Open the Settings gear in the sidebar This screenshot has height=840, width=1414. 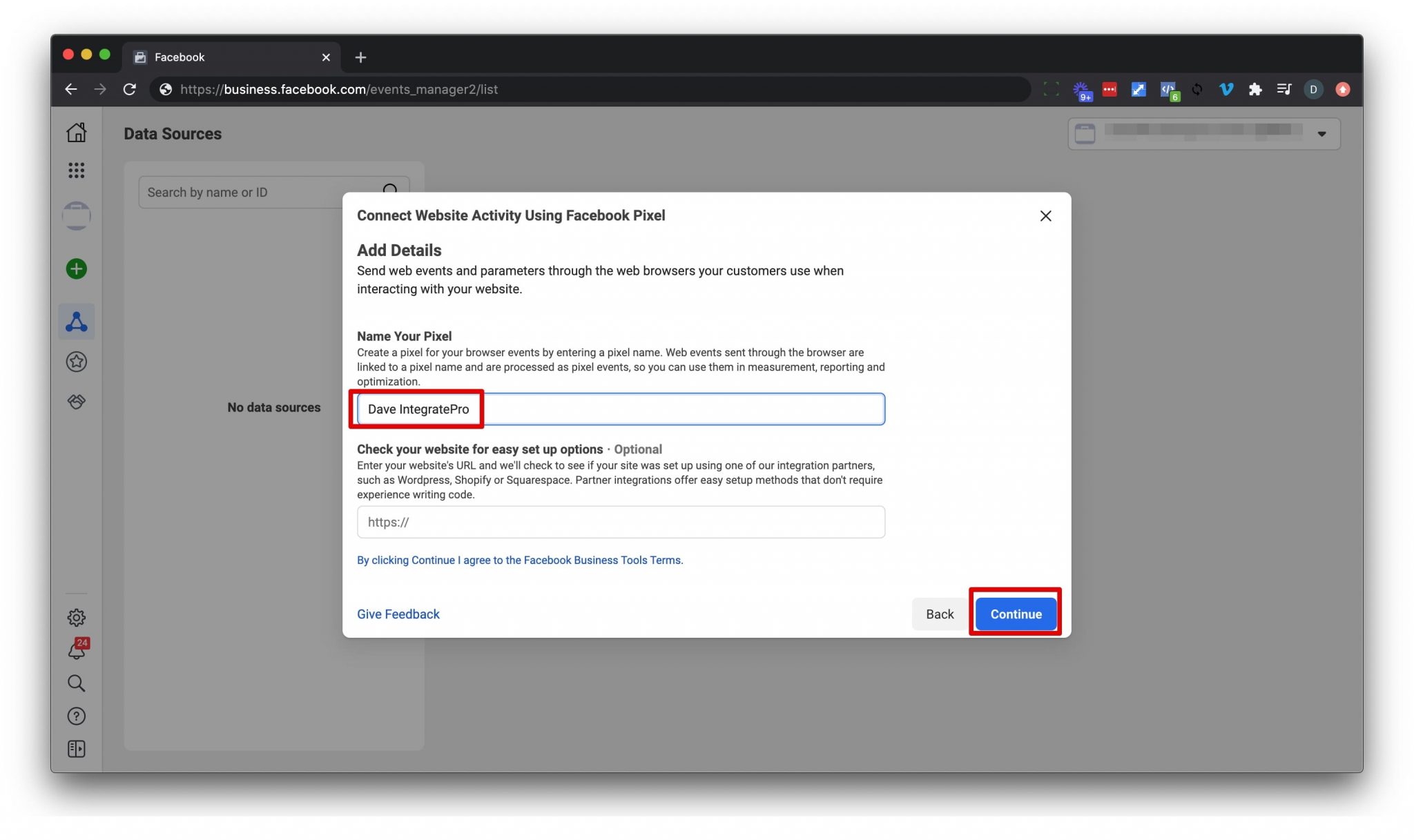click(x=76, y=618)
